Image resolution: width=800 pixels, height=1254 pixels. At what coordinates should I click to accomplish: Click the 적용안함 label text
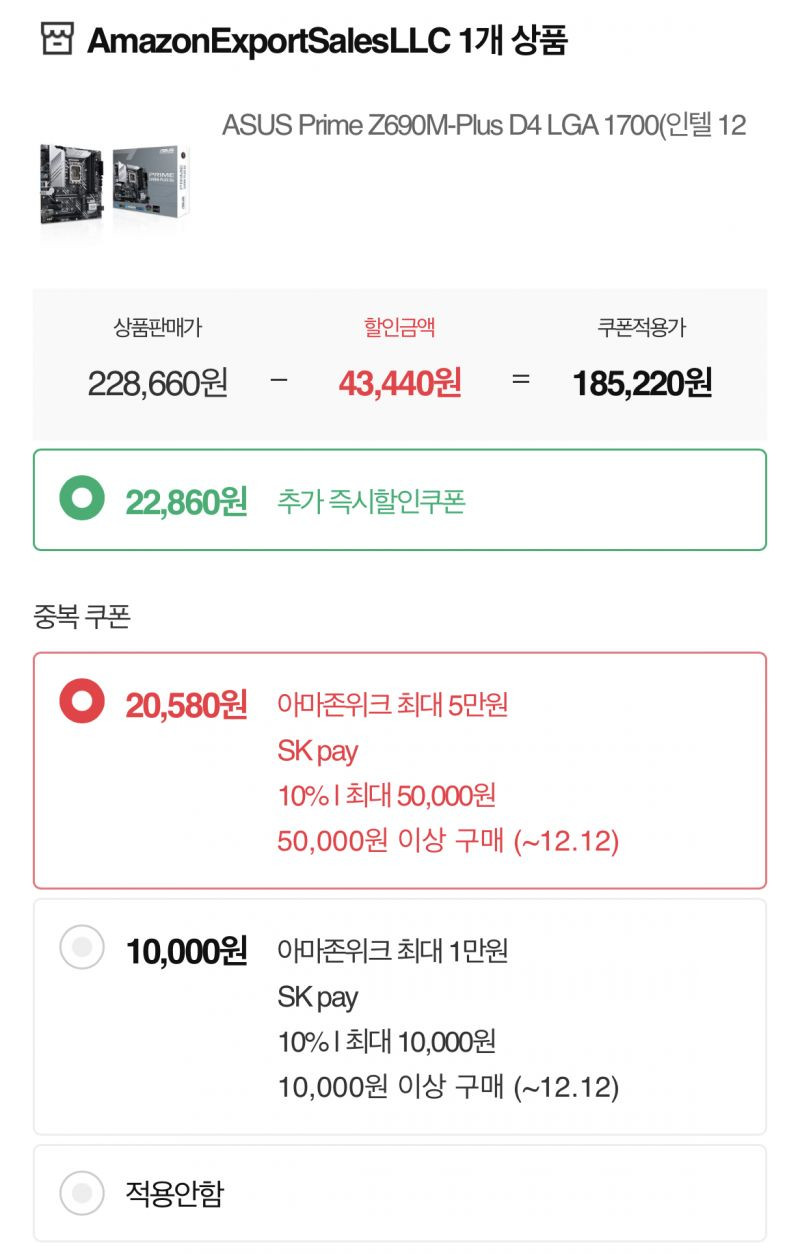[x=174, y=1193]
